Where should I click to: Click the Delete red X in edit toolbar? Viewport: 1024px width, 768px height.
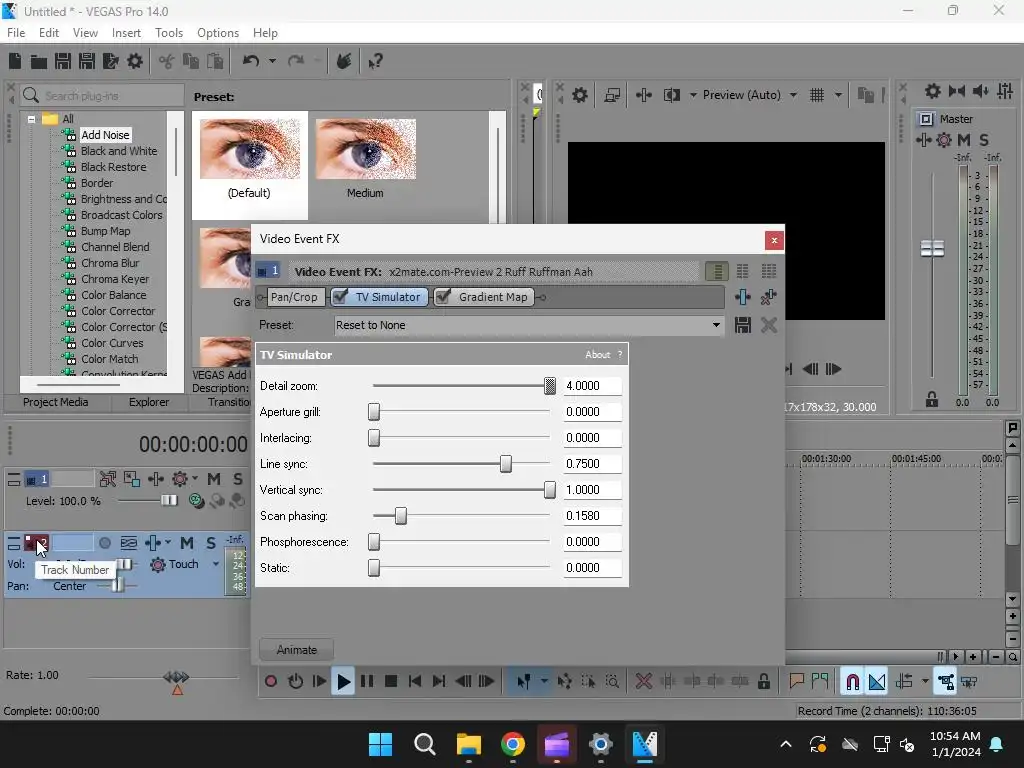[644, 682]
